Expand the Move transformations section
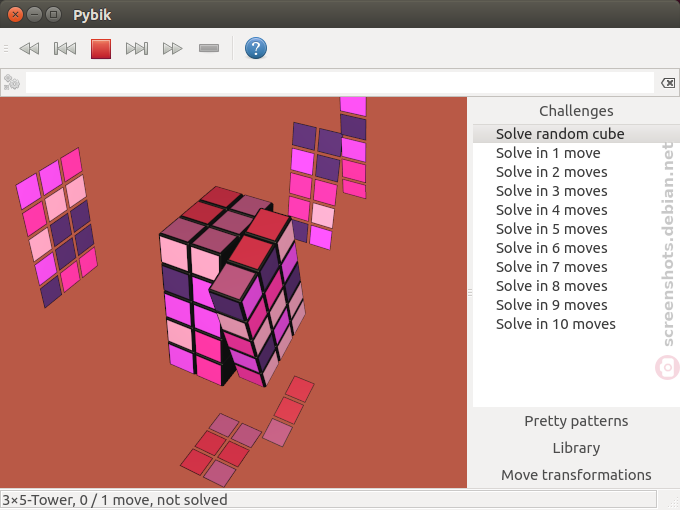The width and height of the screenshot is (680, 510). (576, 475)
